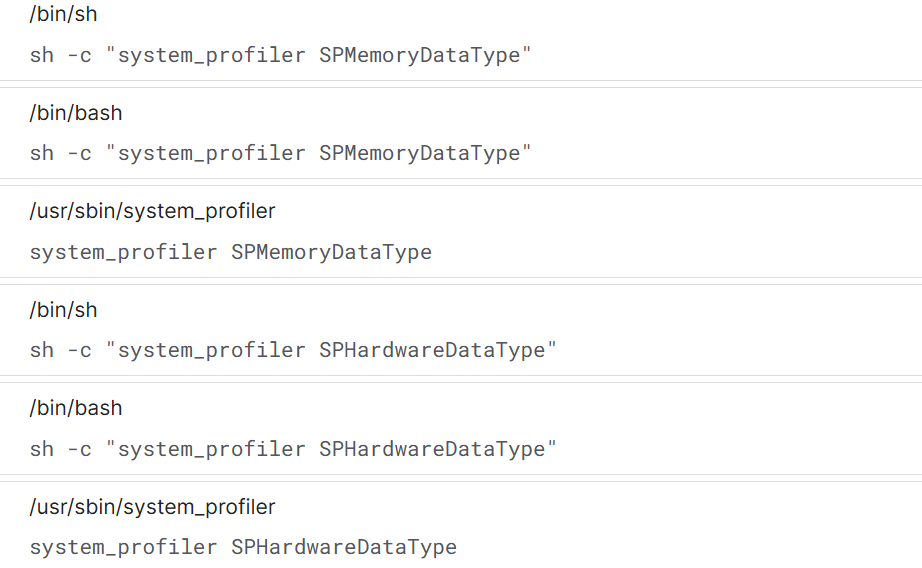Click the quoted SPHardwareDataType word under /bin/bash
The height and width of the screenshot is (568, 922).
(x=432, y=449)
